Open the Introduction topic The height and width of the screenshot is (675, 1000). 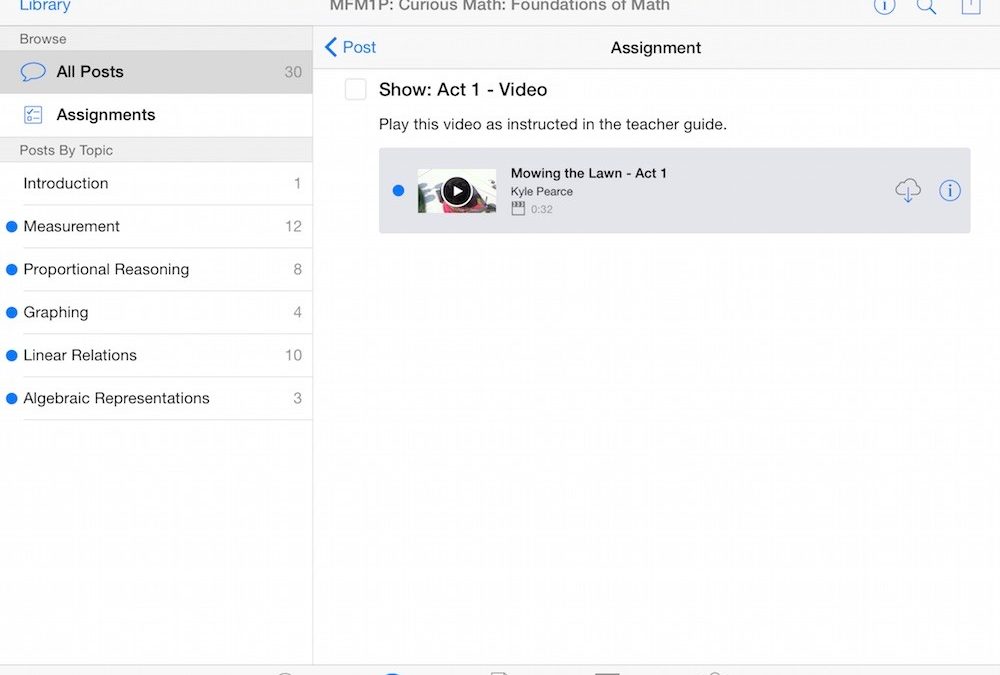pos(66,183)
